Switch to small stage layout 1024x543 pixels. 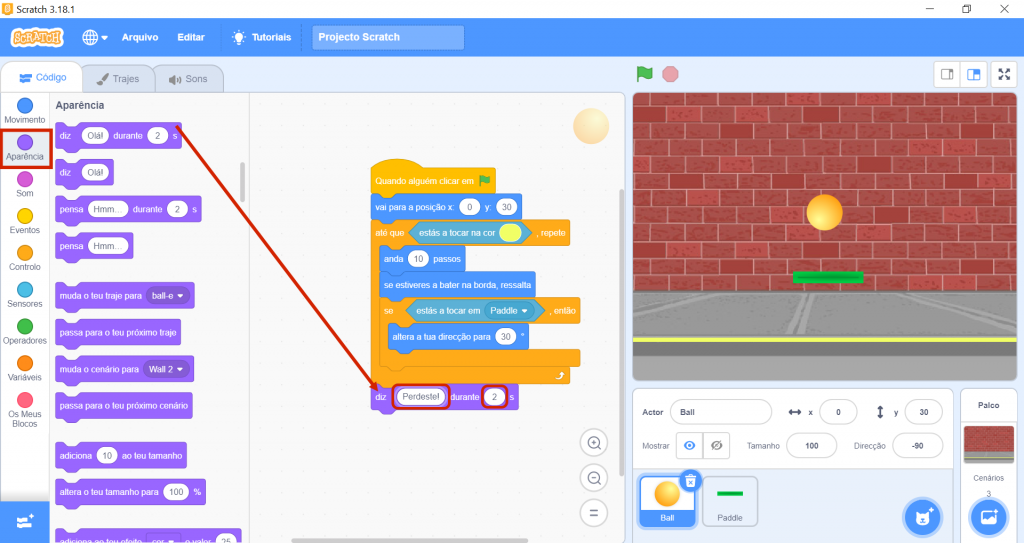(947, 74)
